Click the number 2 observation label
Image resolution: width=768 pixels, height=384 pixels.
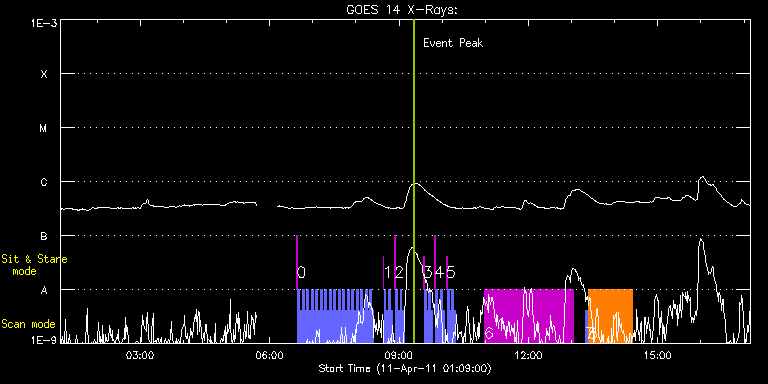(399, 272)
